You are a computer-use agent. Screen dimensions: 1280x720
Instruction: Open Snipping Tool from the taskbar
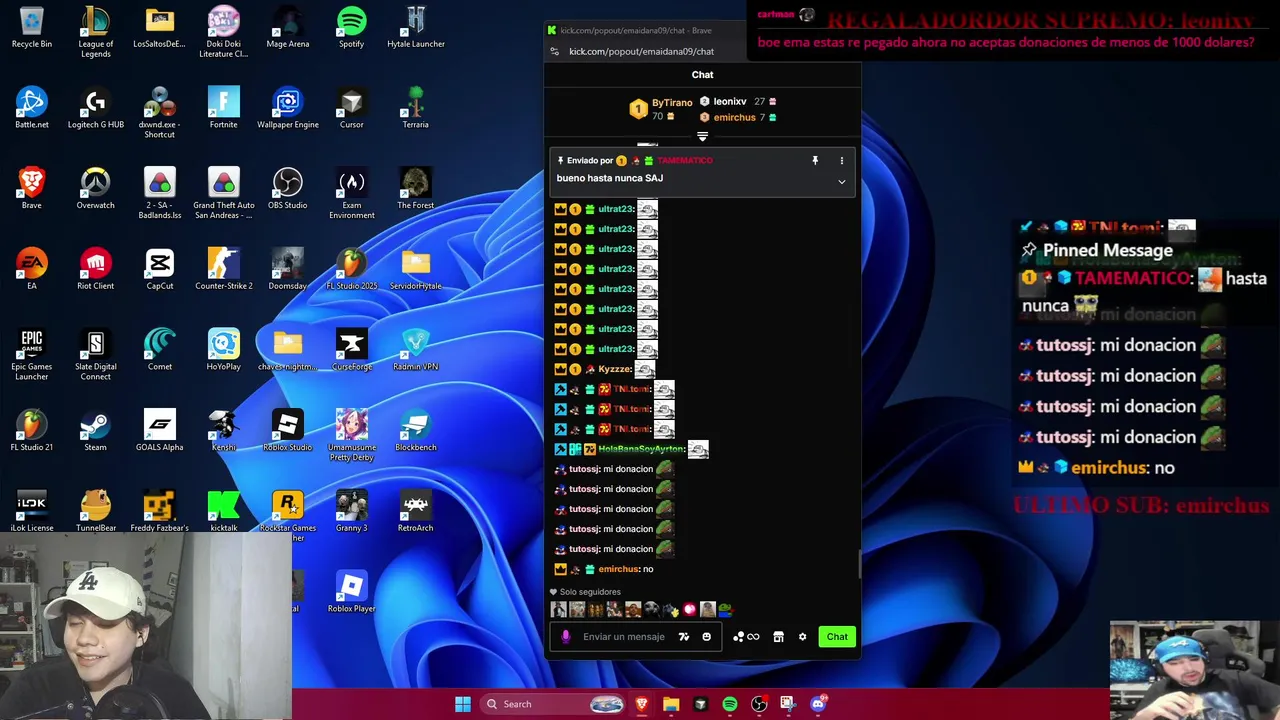(x=788, y=704)
